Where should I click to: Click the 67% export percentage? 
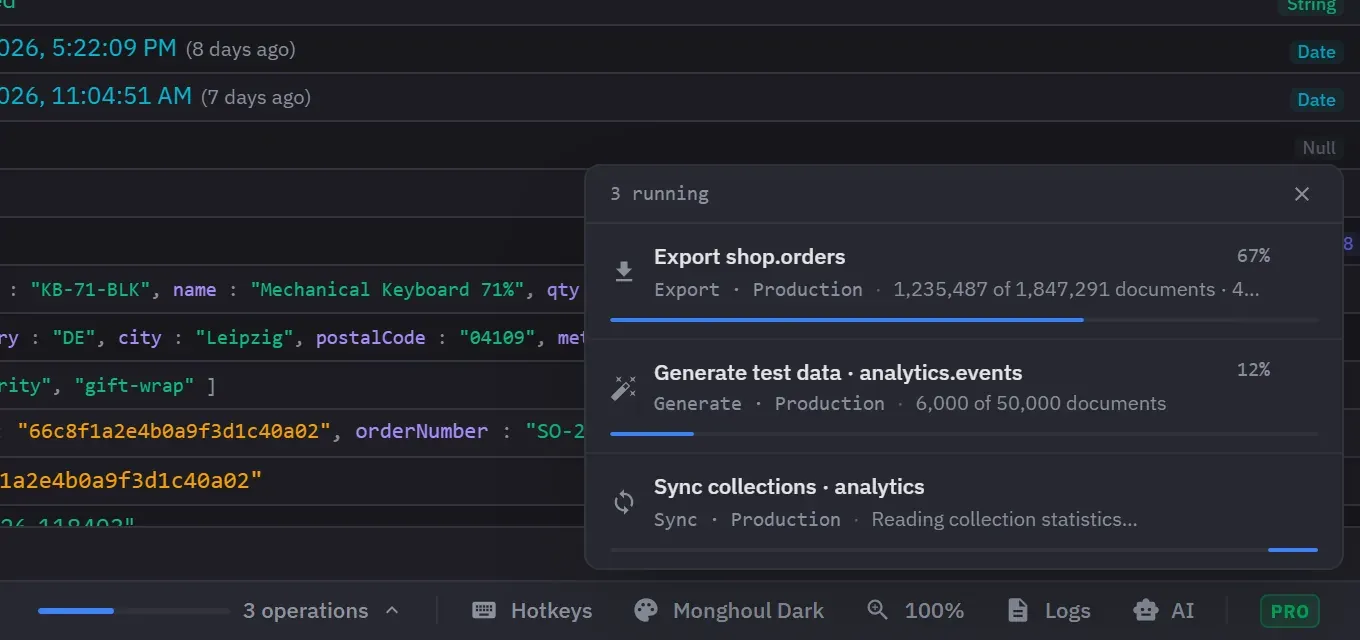tap(1253, 256)
